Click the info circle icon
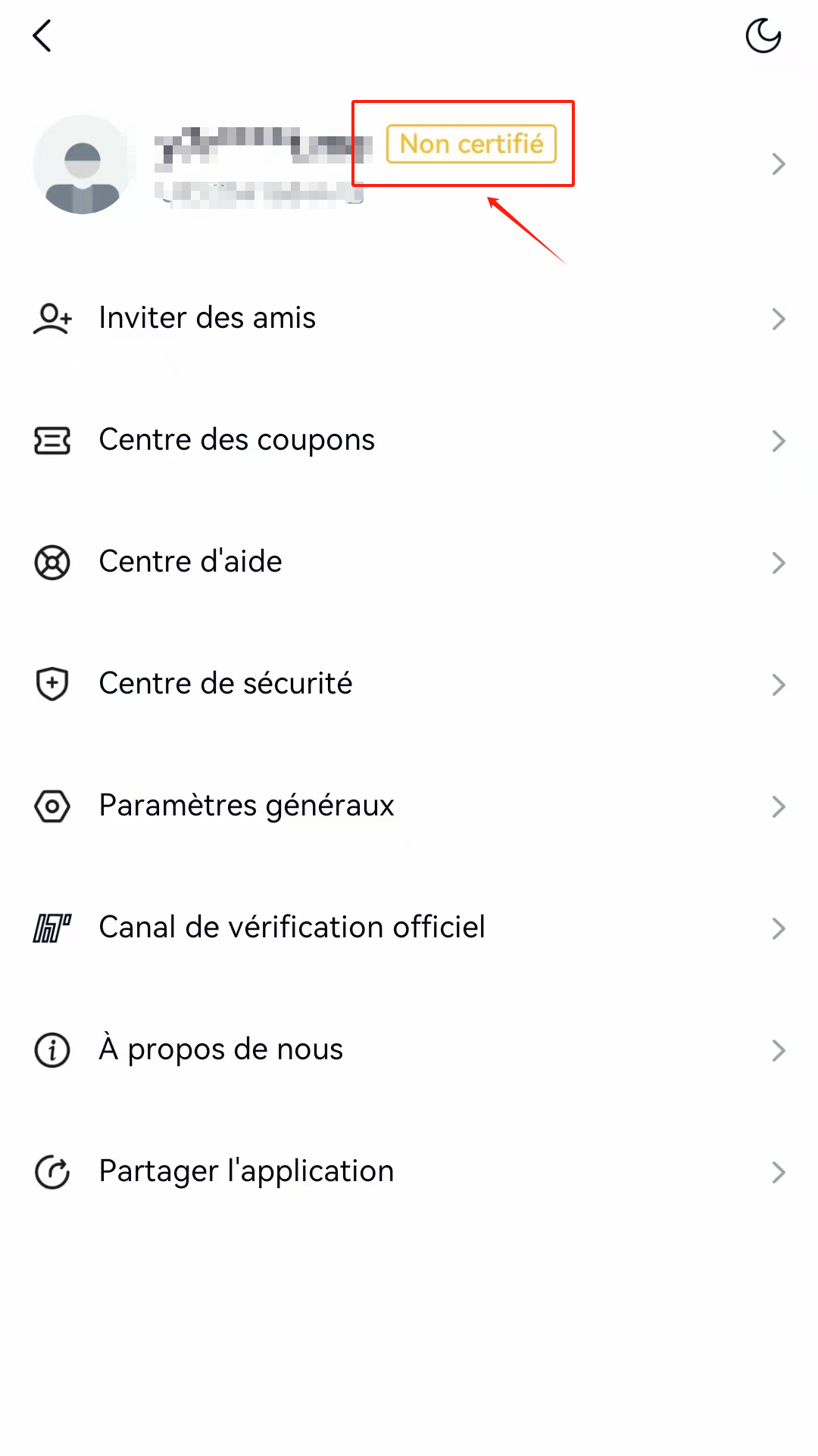 click(x=52, y=1050)
